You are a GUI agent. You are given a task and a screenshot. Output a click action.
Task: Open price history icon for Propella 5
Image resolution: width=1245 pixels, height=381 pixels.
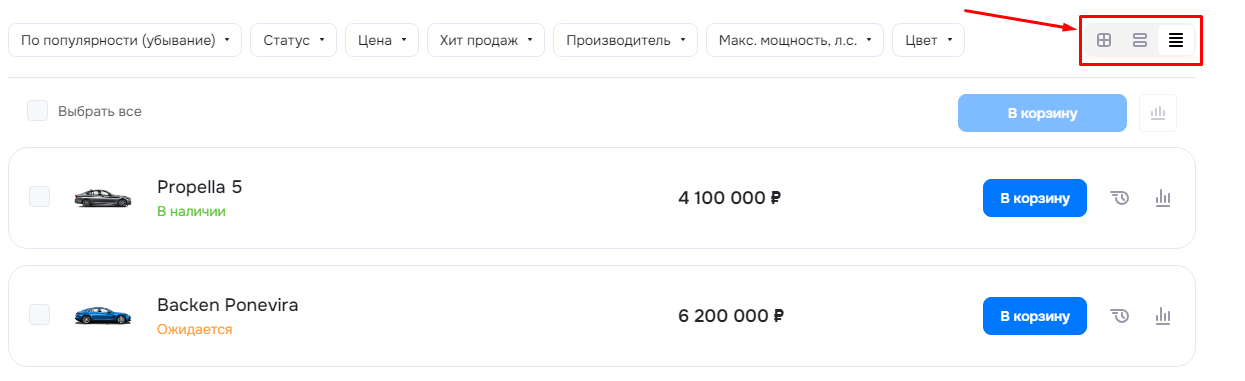[1120, 198]
